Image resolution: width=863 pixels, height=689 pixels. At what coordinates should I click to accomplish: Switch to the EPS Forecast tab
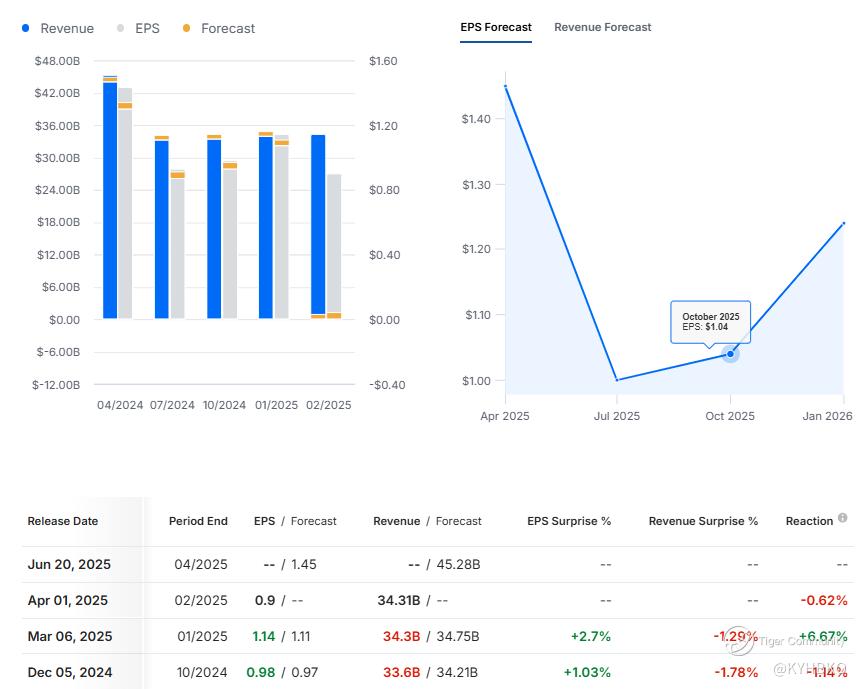[x=496, y=27]
